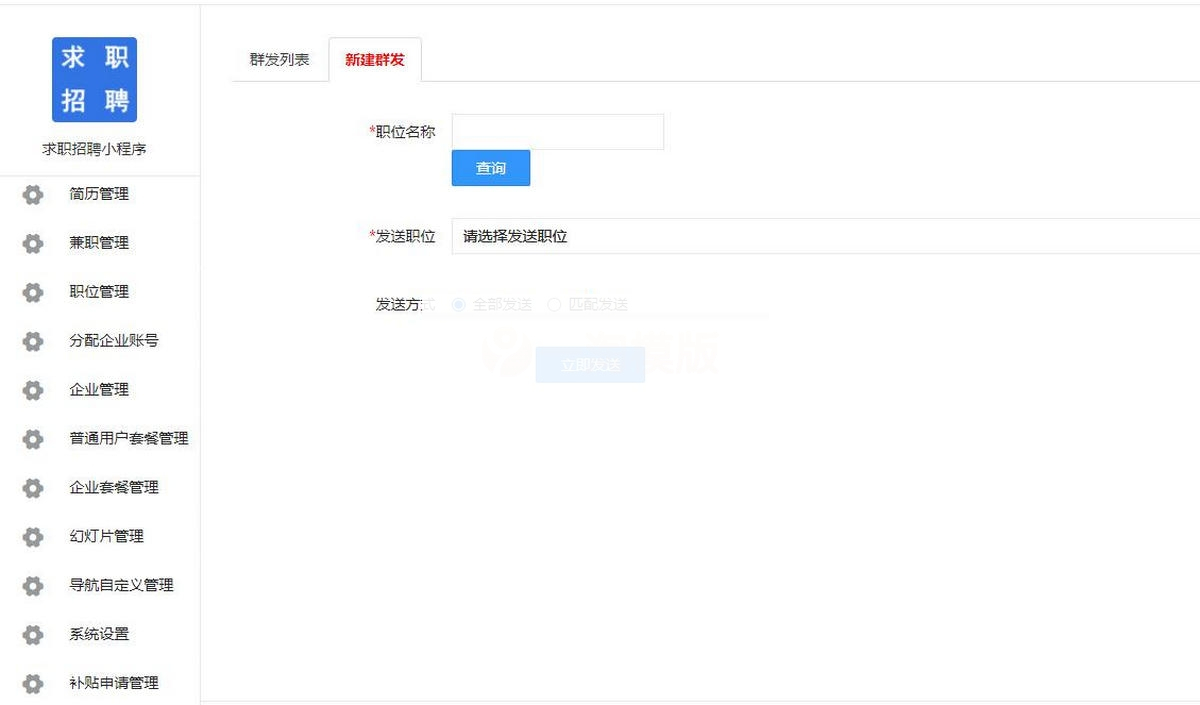Click the gear icon beside 系统设置

[x=32, y=635]
